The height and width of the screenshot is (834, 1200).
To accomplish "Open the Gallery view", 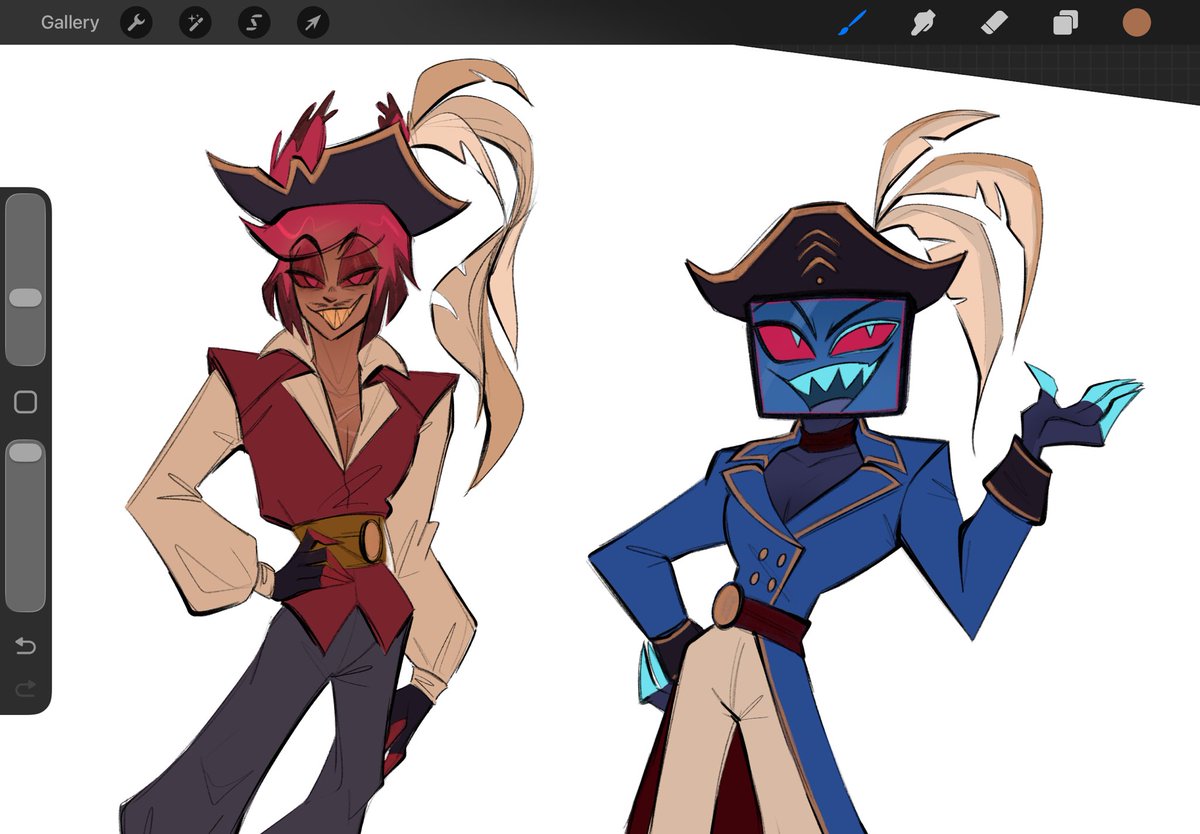I will point(70,22).
